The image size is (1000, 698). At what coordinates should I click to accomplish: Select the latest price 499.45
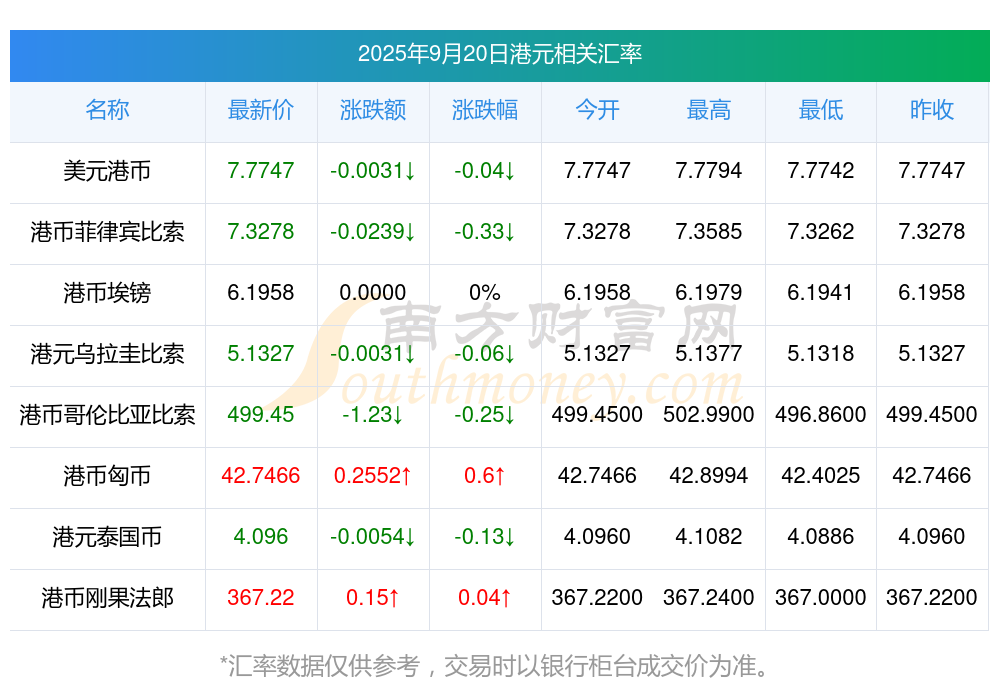[261, 415]
